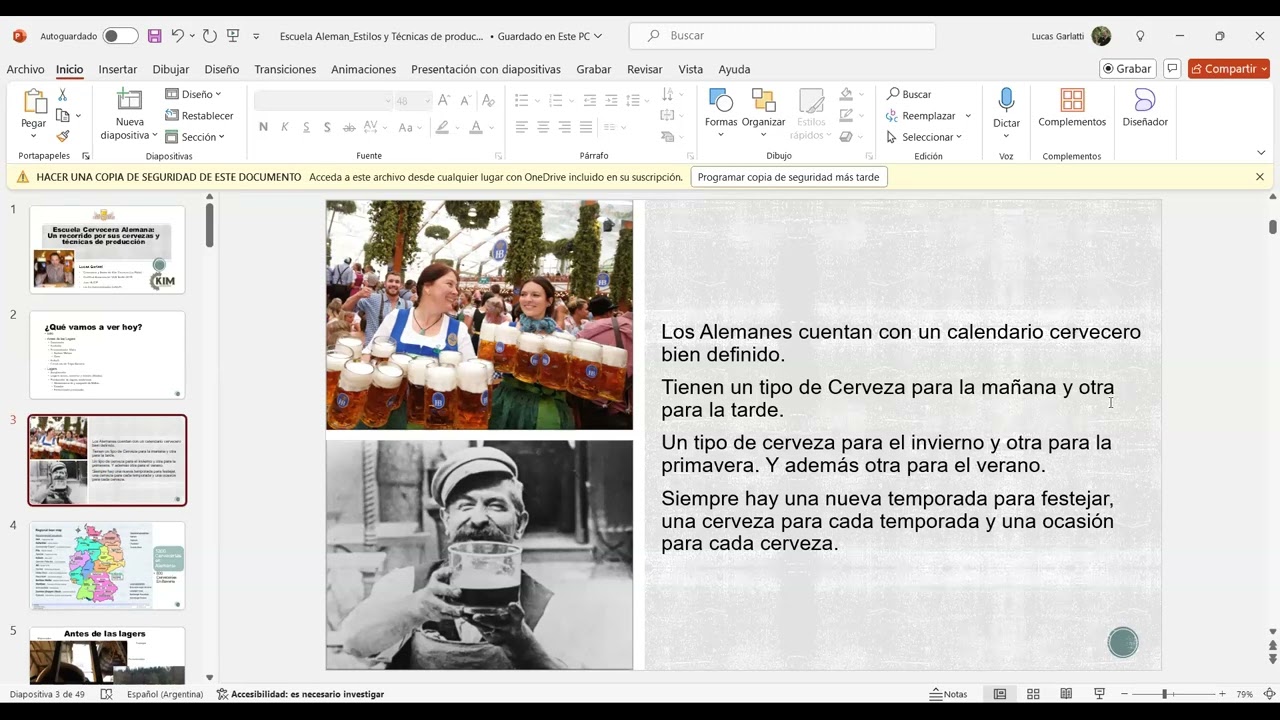Click Nueva diapositiva icon

(x=129, y=100)
